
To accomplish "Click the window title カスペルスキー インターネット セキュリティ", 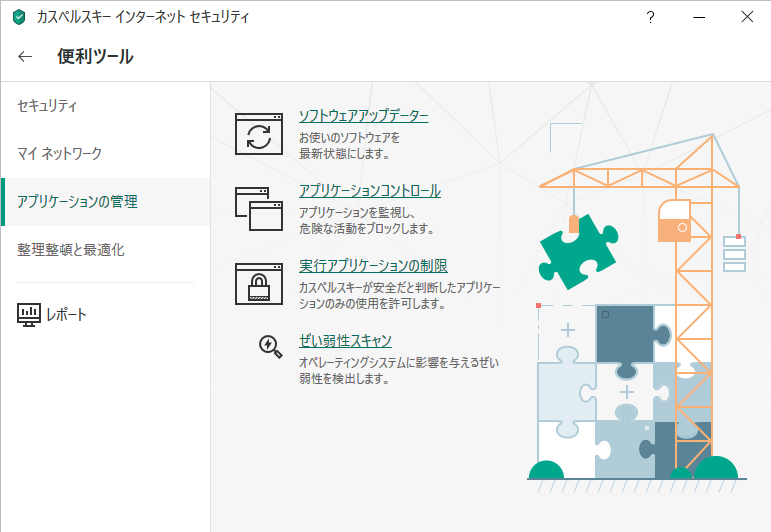I will (x=143, y=17).
